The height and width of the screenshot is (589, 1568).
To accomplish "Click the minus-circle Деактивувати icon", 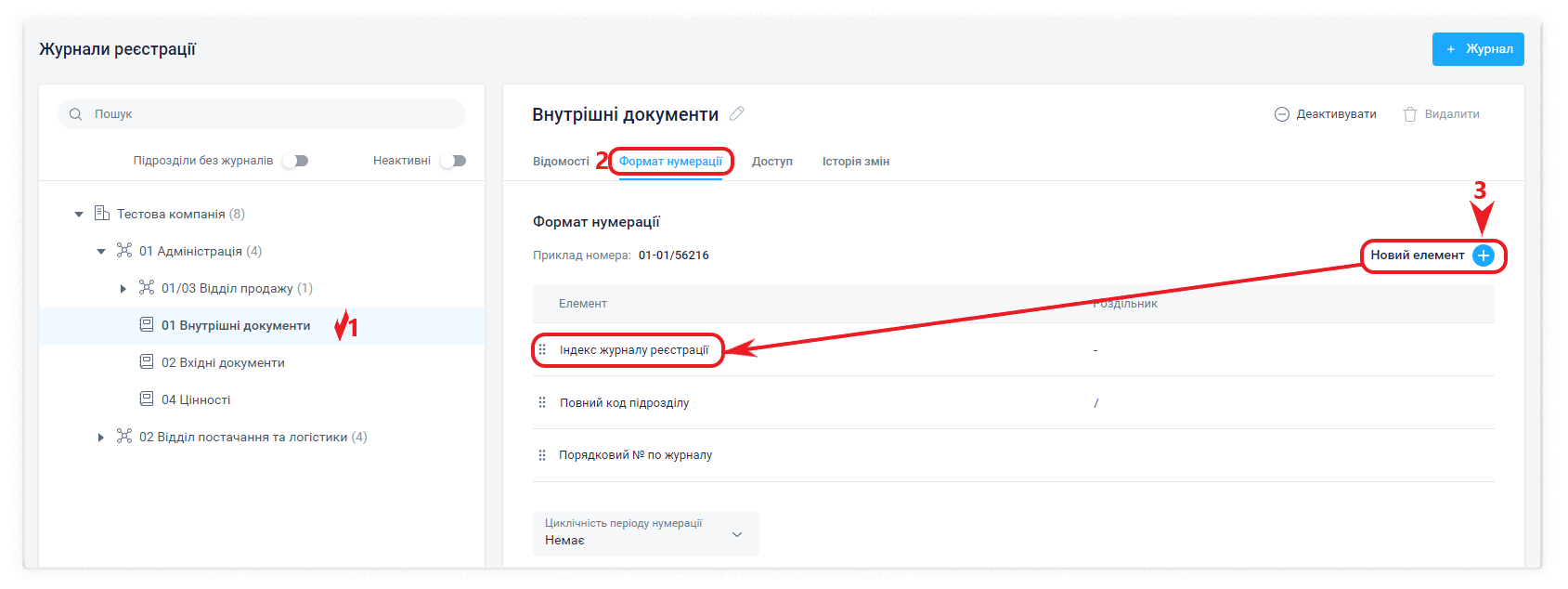I will (x=1282, y=114).
